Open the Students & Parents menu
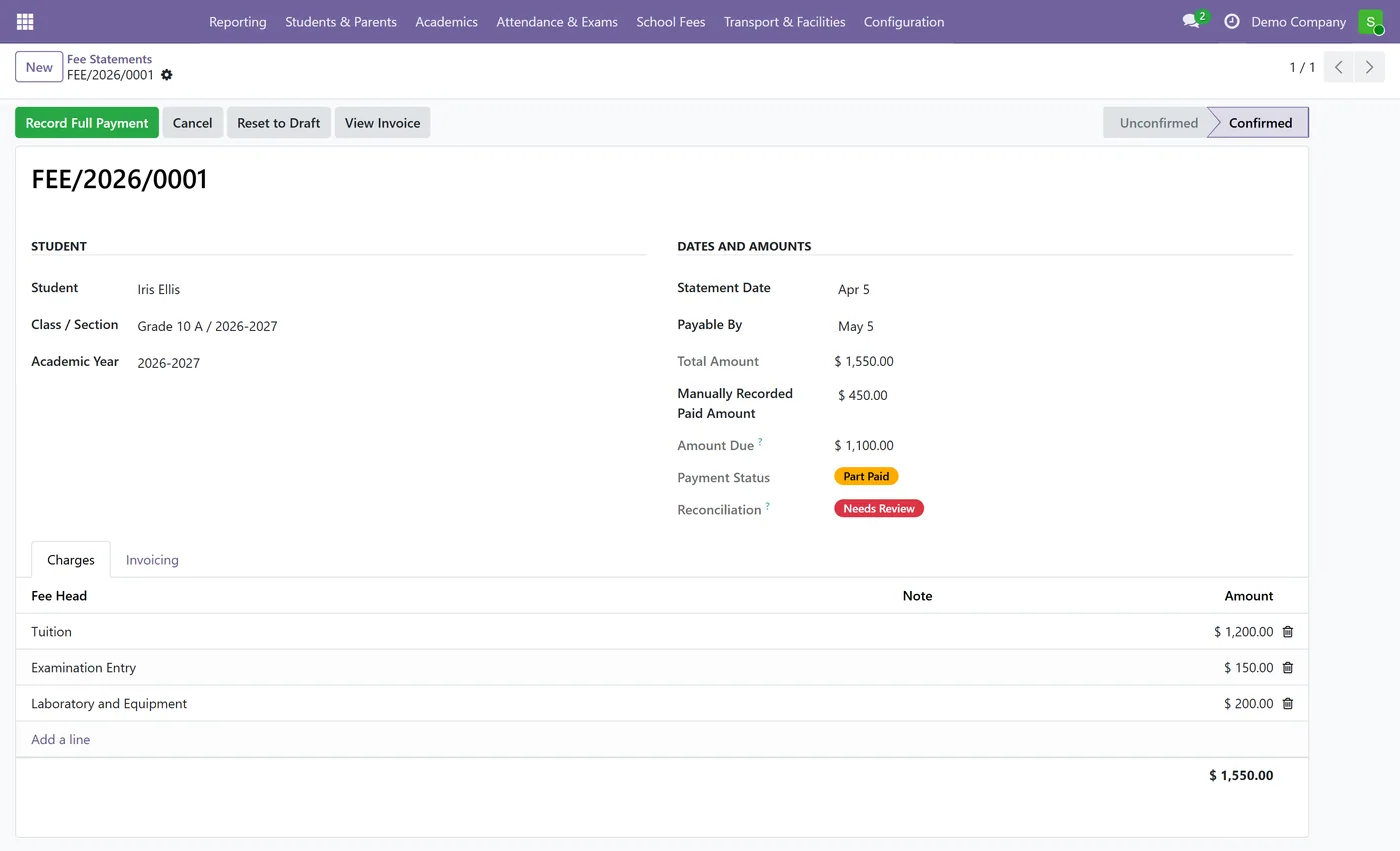 pos(341,21)
